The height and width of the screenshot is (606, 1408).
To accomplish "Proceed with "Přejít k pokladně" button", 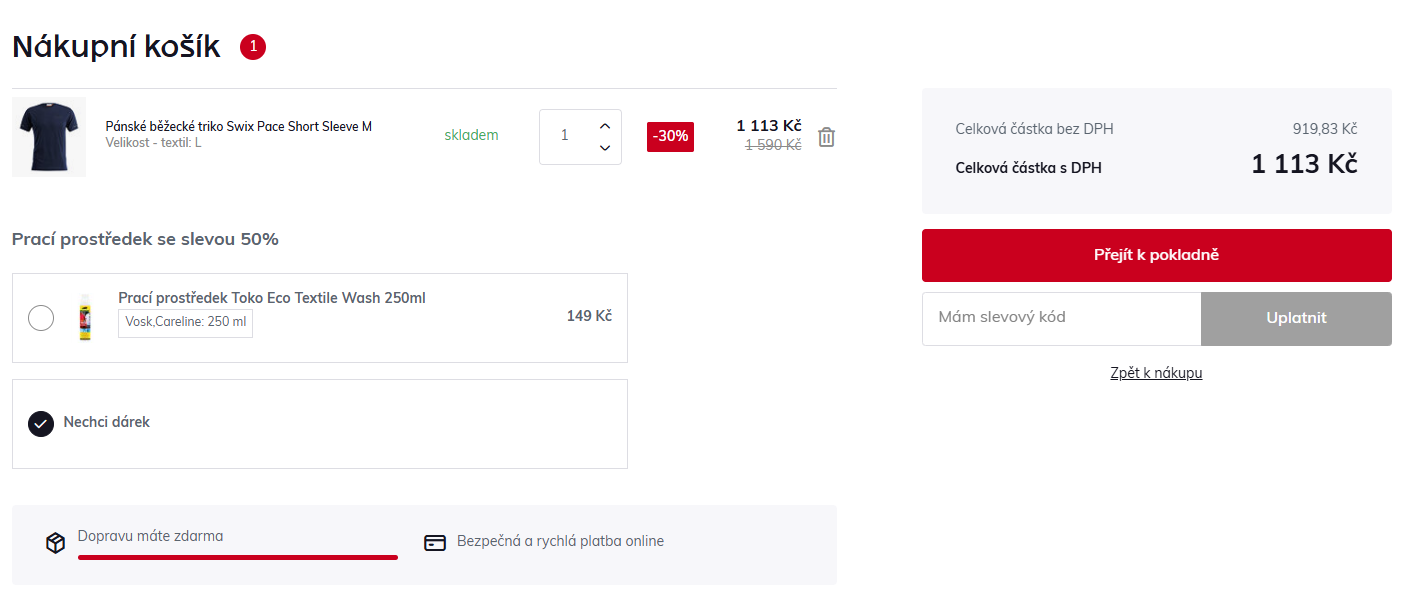I will coord(1156,255).
